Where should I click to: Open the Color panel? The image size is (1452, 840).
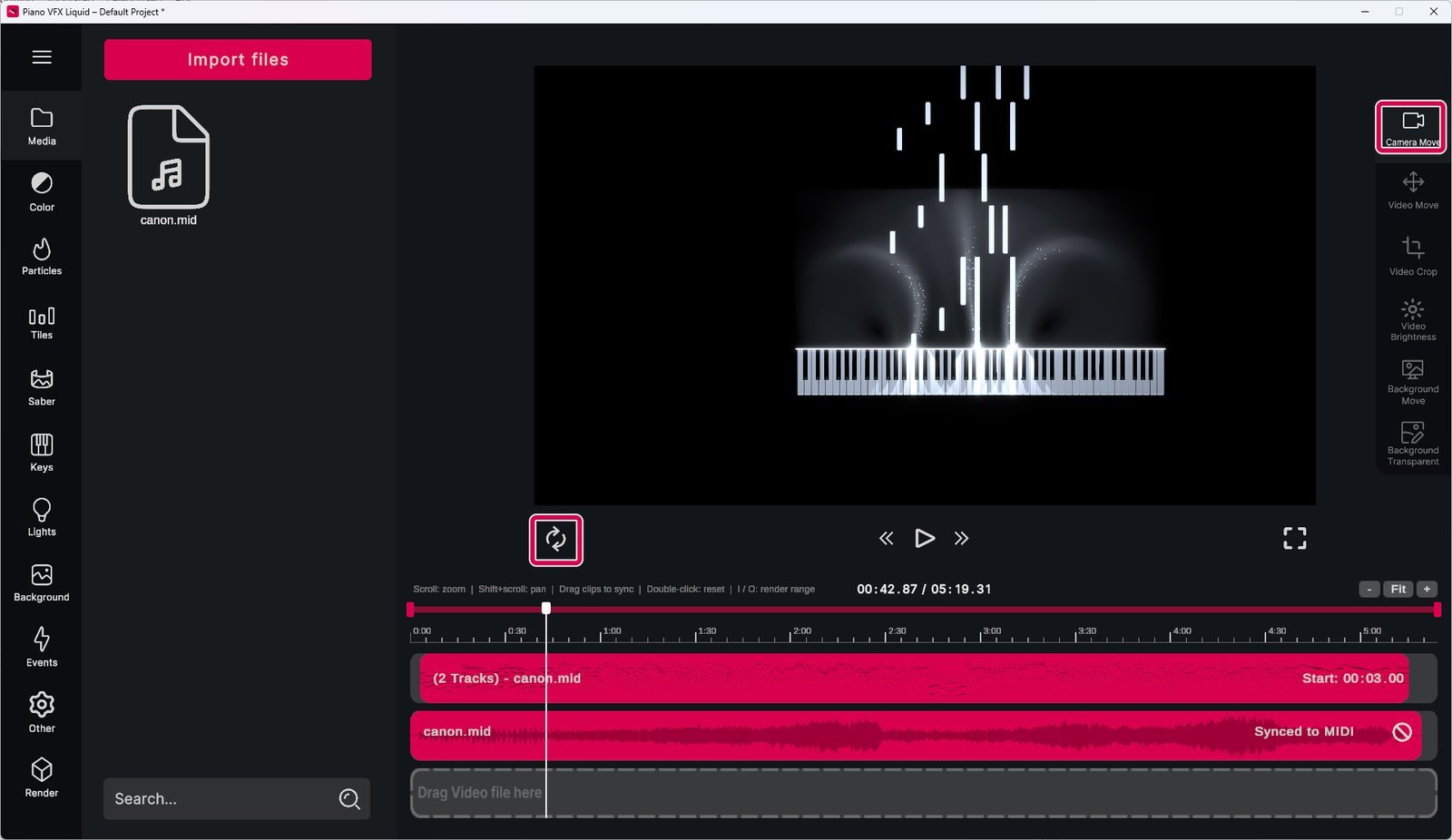click(x=42, y=192)
